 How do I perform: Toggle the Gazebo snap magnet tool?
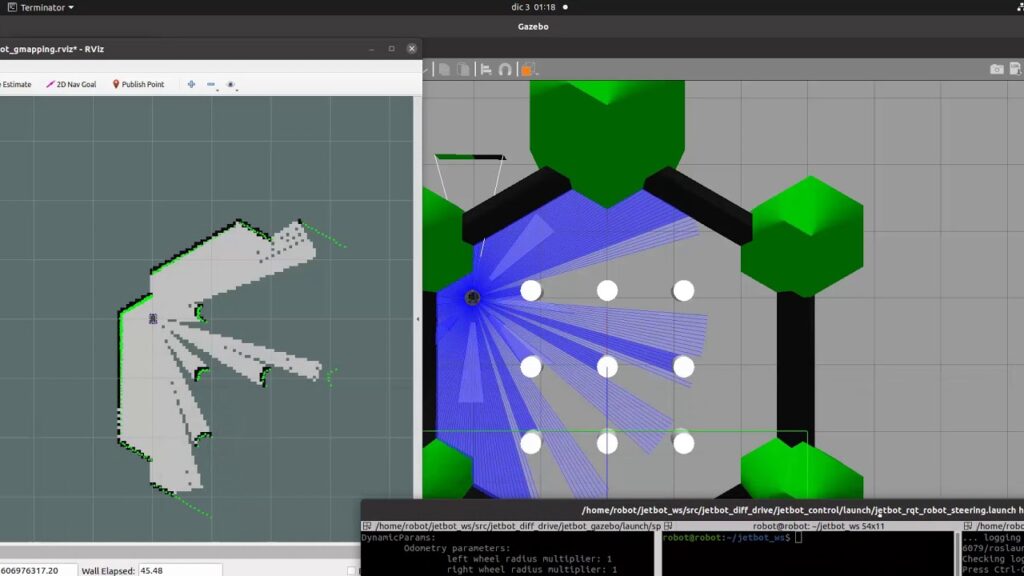click(x=505, y=69)
